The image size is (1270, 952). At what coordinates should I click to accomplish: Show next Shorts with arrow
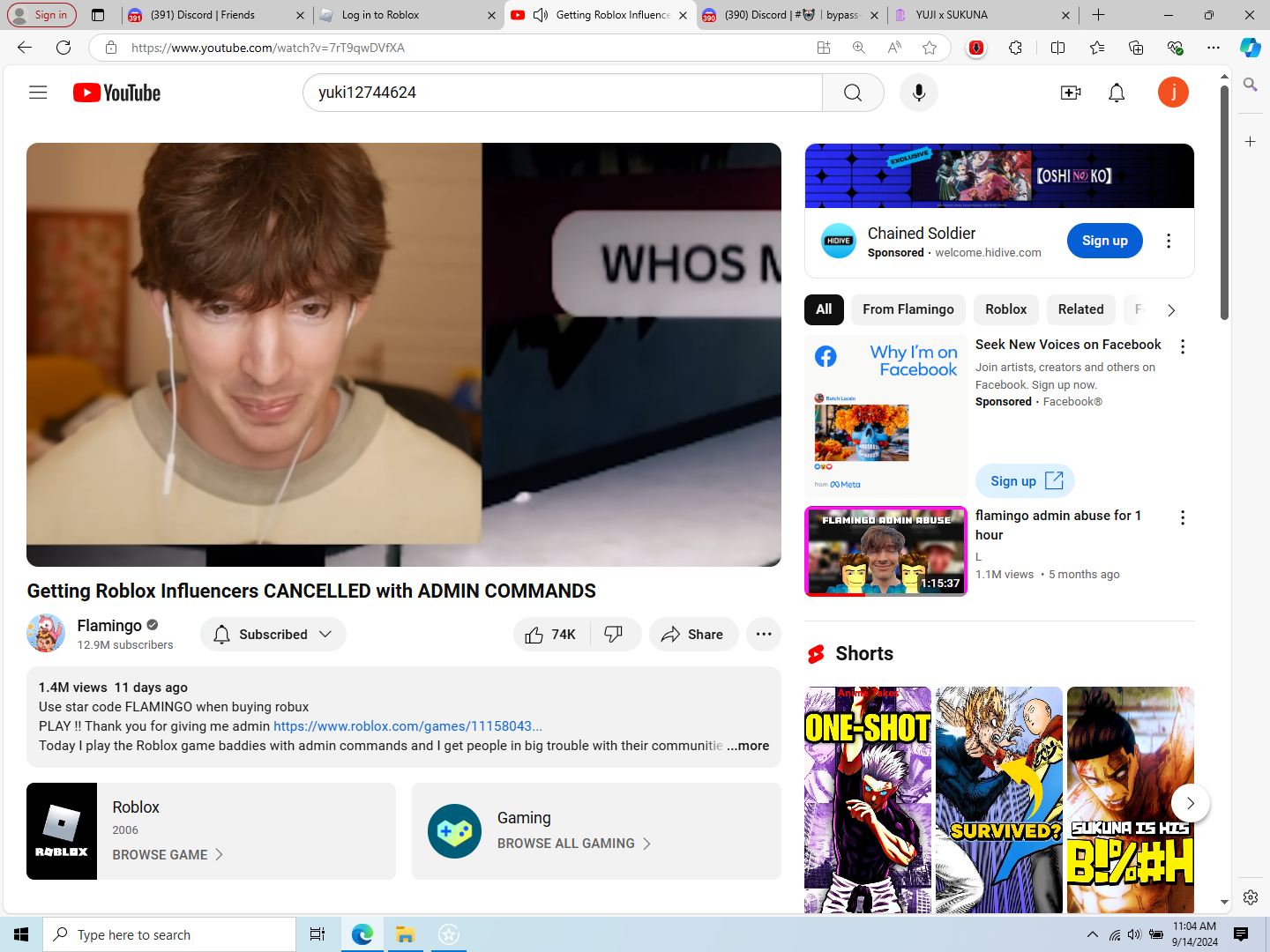click(x=1191, y=803)
